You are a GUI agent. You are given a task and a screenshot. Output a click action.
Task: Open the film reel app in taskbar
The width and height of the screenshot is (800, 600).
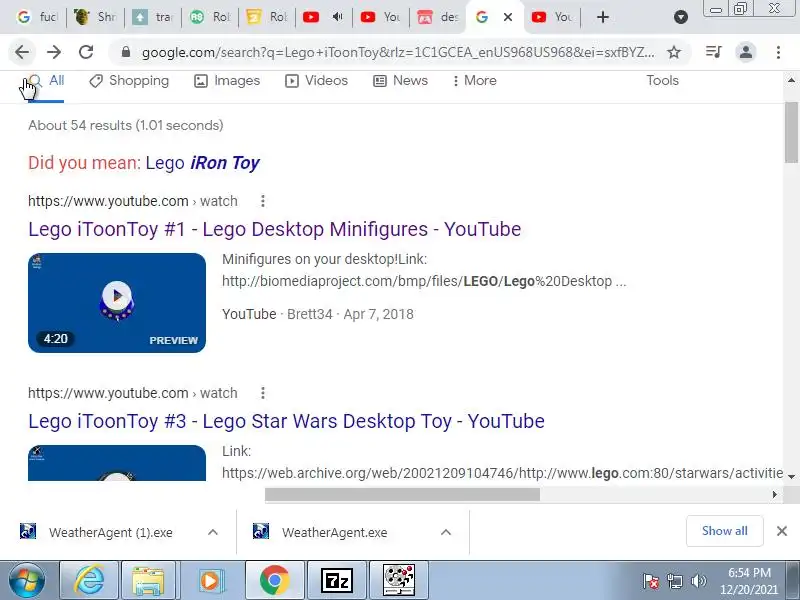pyautogui.click(x=399, y=580)
